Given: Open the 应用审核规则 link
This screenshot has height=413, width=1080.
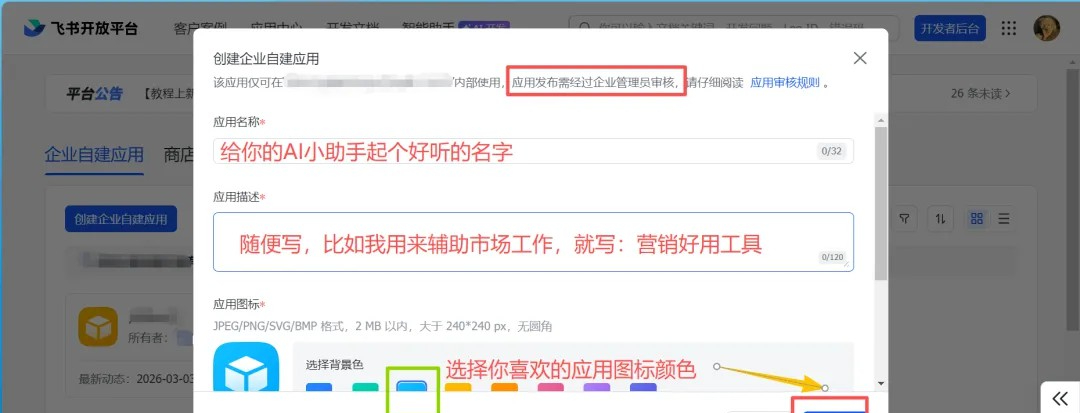Looking at the screenshot, I should [x=785, y=84].
